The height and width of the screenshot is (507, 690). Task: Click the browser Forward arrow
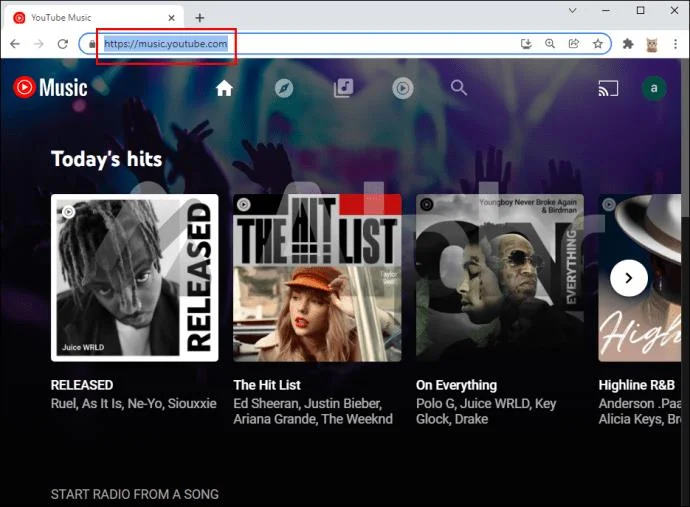tap(39, 44)
